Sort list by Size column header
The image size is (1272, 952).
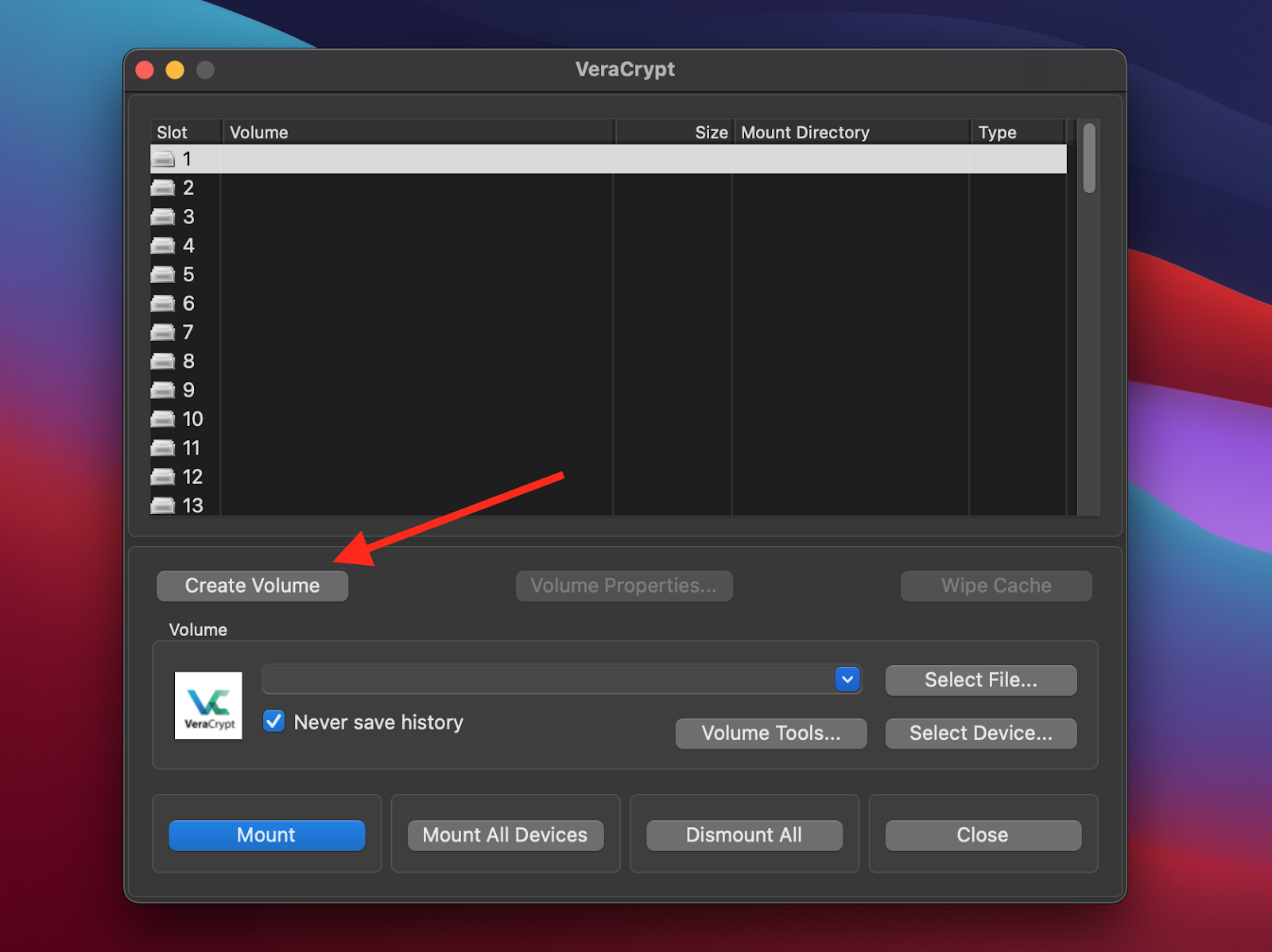point(674,132)
